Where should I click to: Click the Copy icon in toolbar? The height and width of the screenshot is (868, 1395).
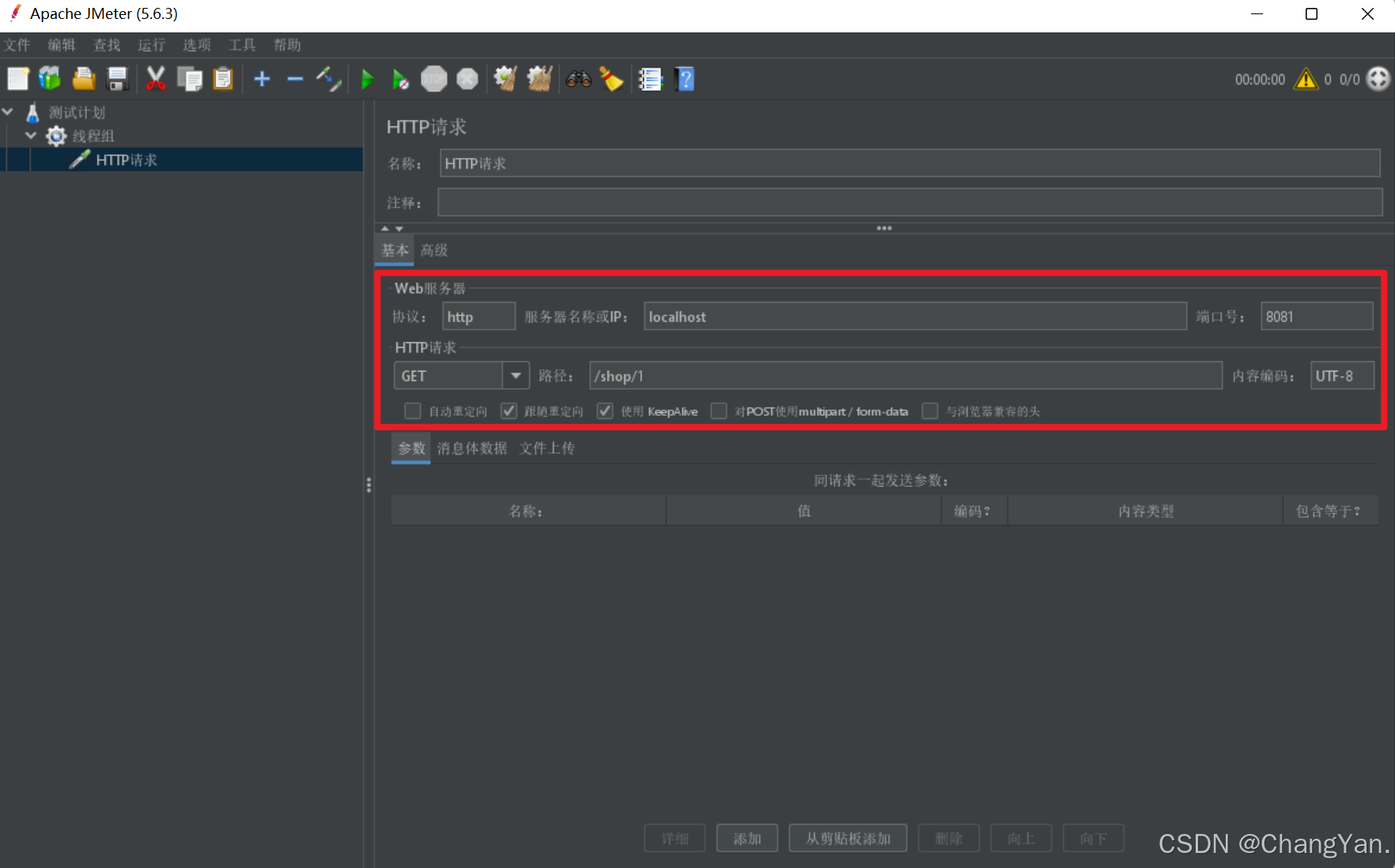click(x=190, y=79)
